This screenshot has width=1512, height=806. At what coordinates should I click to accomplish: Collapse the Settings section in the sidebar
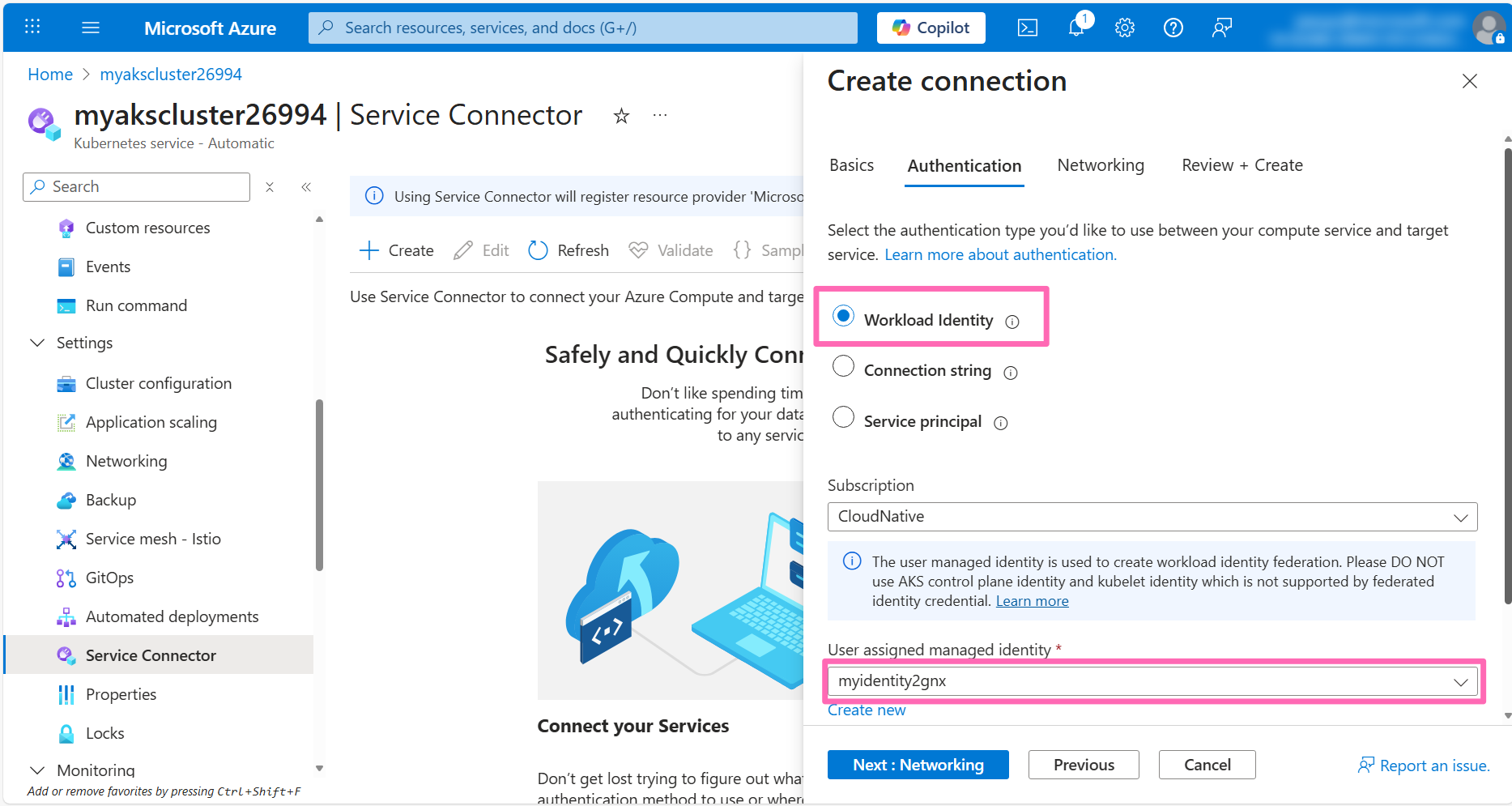point(36,343)
